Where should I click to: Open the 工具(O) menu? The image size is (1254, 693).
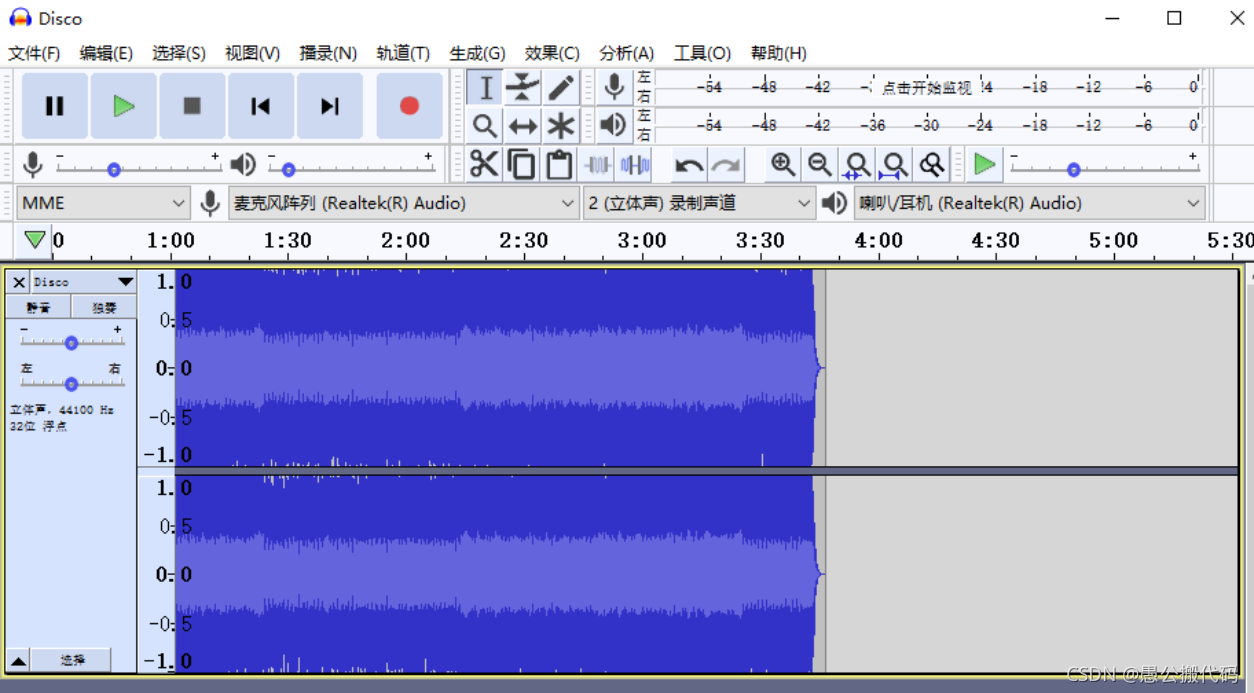coord(702,53)
